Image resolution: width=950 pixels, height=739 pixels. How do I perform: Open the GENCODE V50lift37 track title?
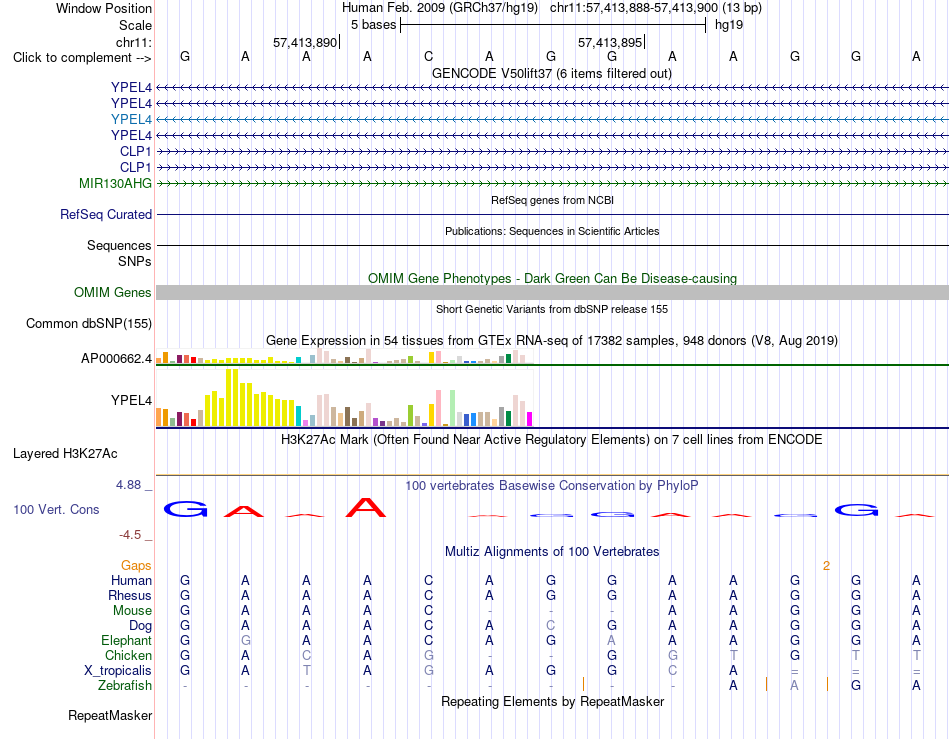552,73
